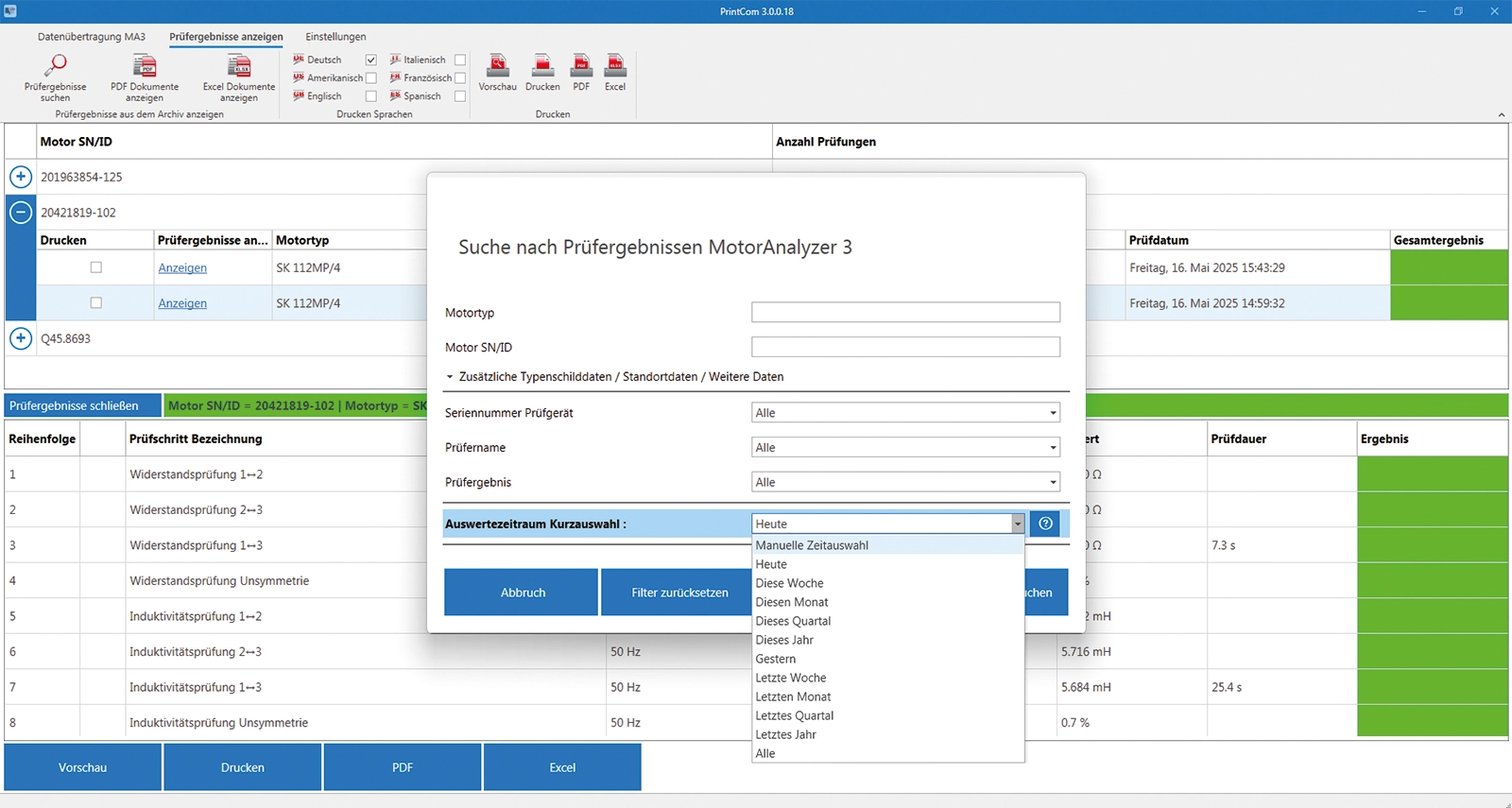Tick the Drucken checkbox for 15:43:29 test
Viewport: 1512px width, 808px height.
click(x=95, y=267)
